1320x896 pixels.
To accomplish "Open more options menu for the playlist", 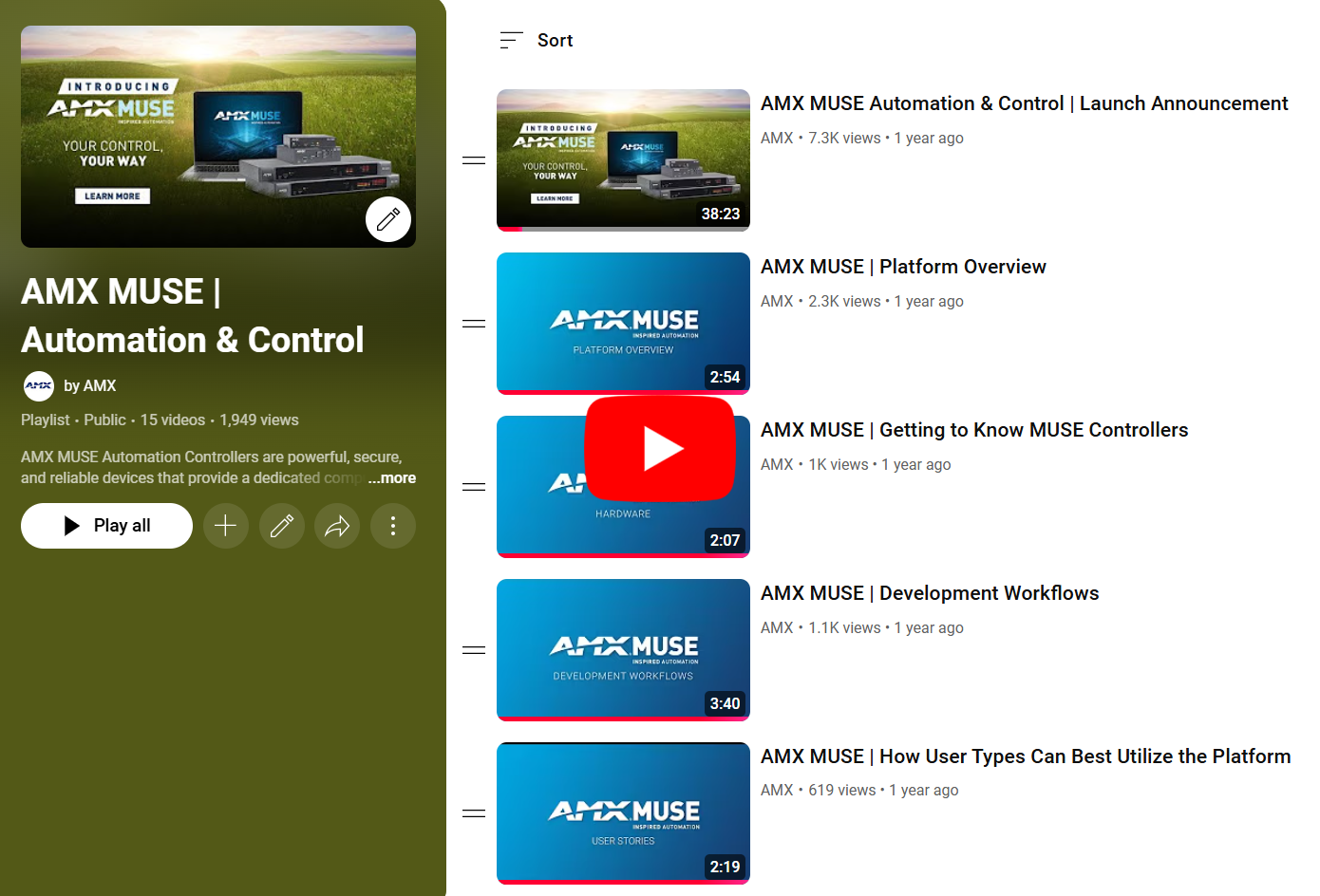I will click(393, 526).
